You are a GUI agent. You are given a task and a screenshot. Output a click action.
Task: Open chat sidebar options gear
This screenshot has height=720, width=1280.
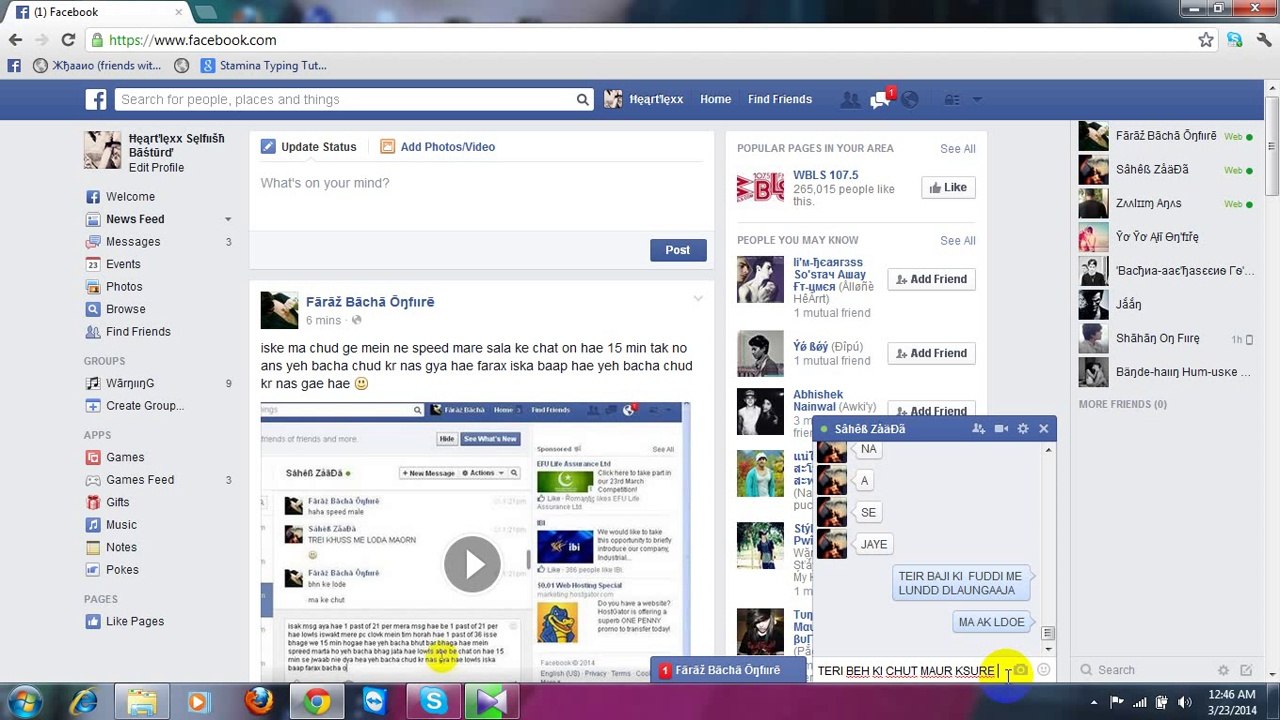(x=1223, y=670)
